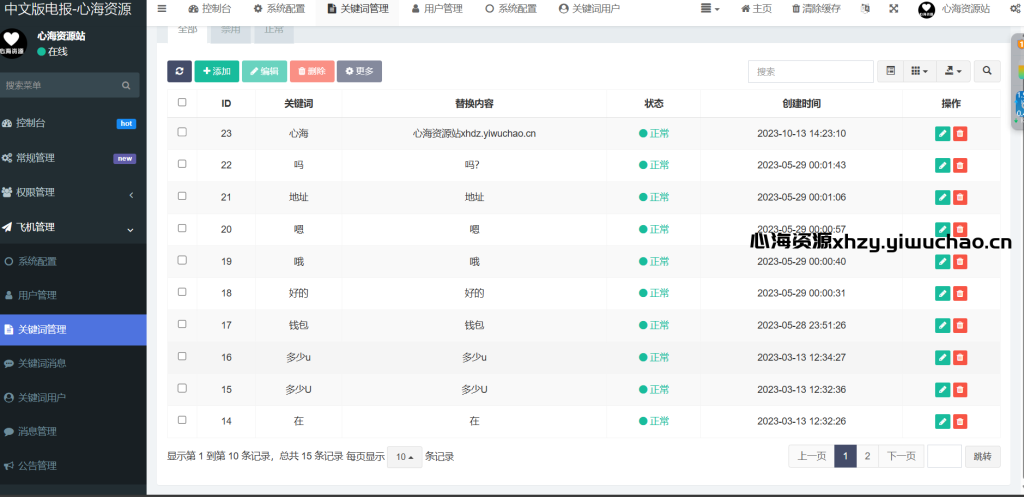Click the search magnifier button beside export
The height and width of the screenshot is (497, 1024).
(x=987, y=71)
